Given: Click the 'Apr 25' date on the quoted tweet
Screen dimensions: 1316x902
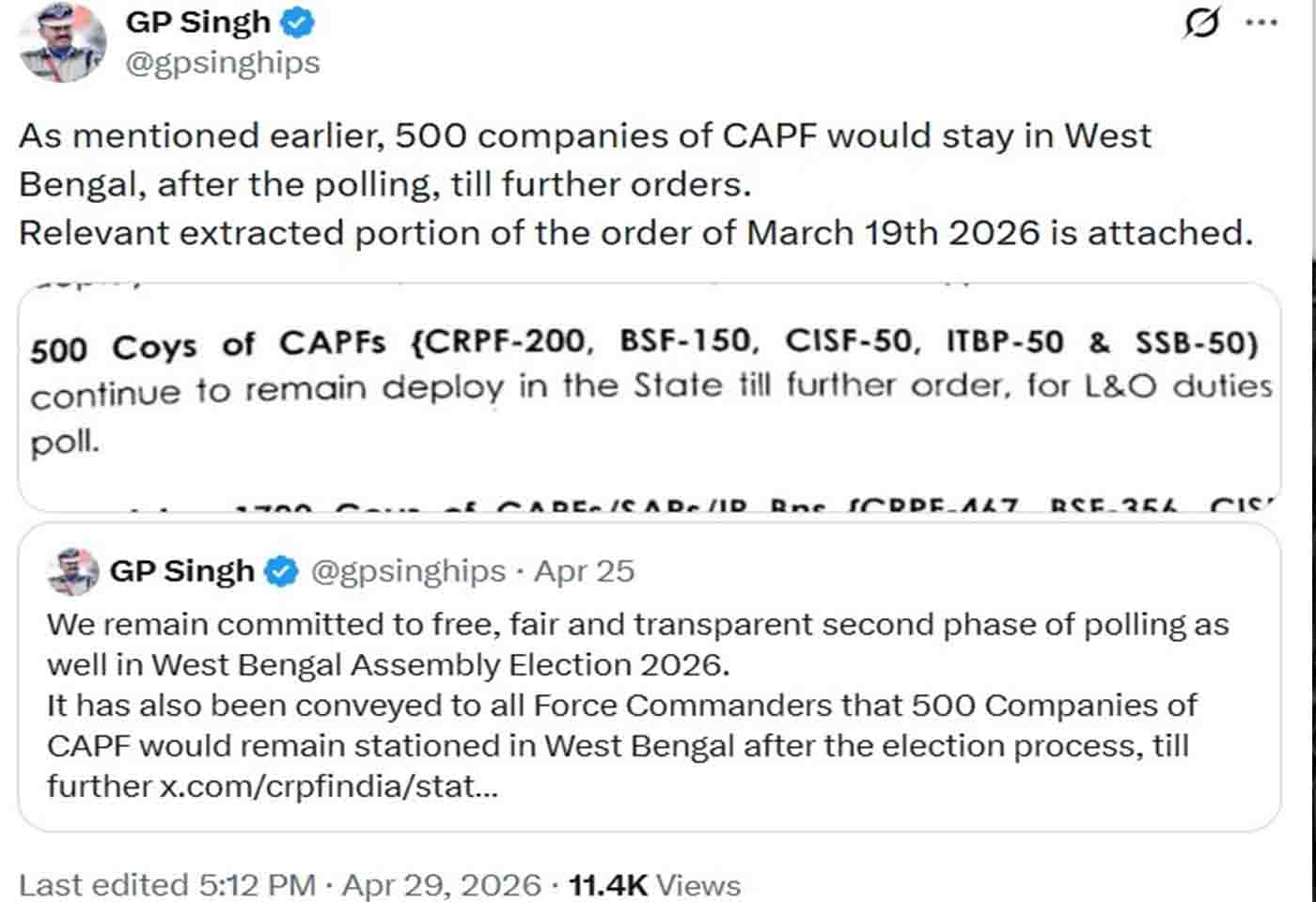Looking at the screenshot, I should [585, 570].
